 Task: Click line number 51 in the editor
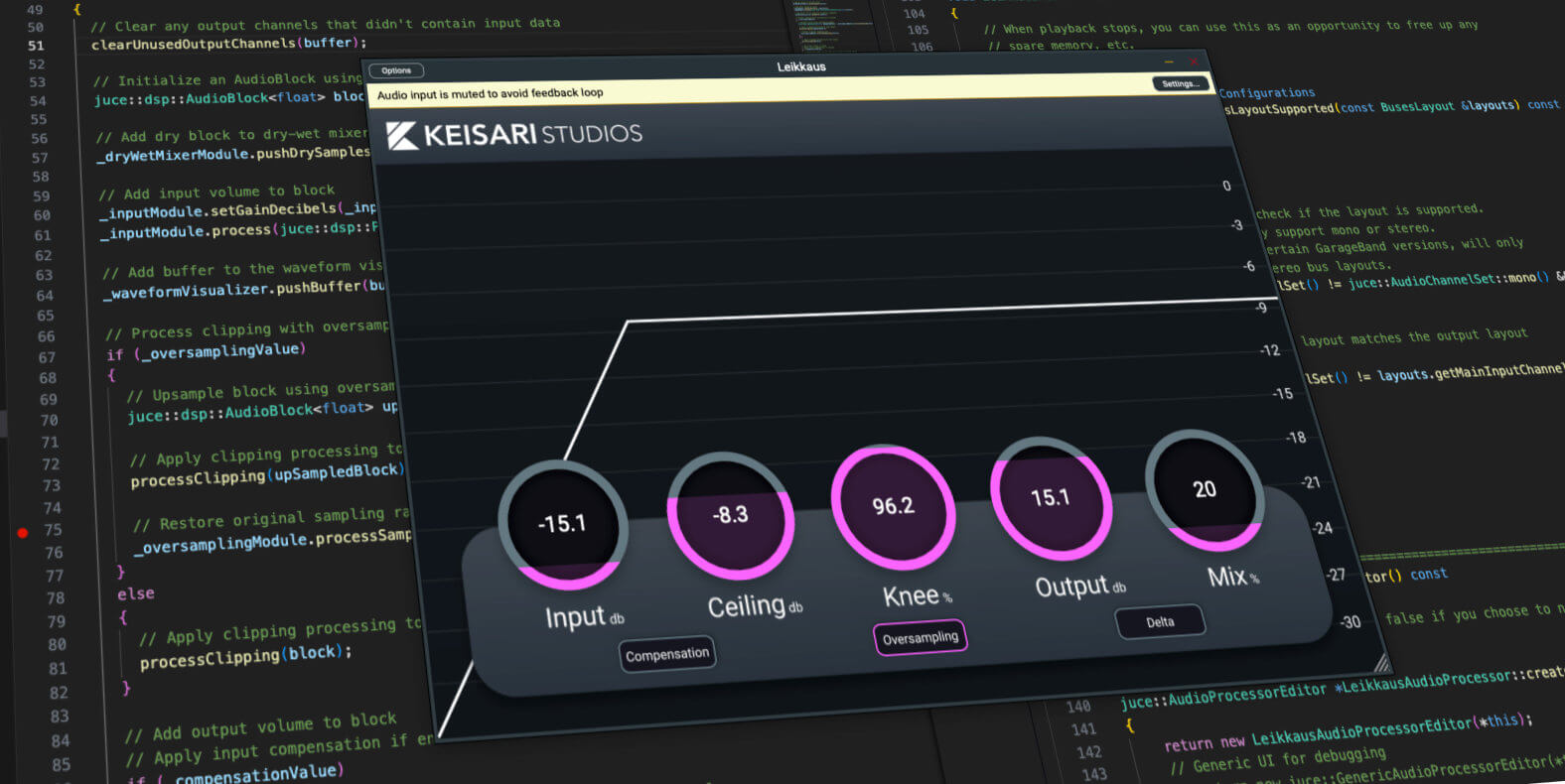[x=36, y=45]
